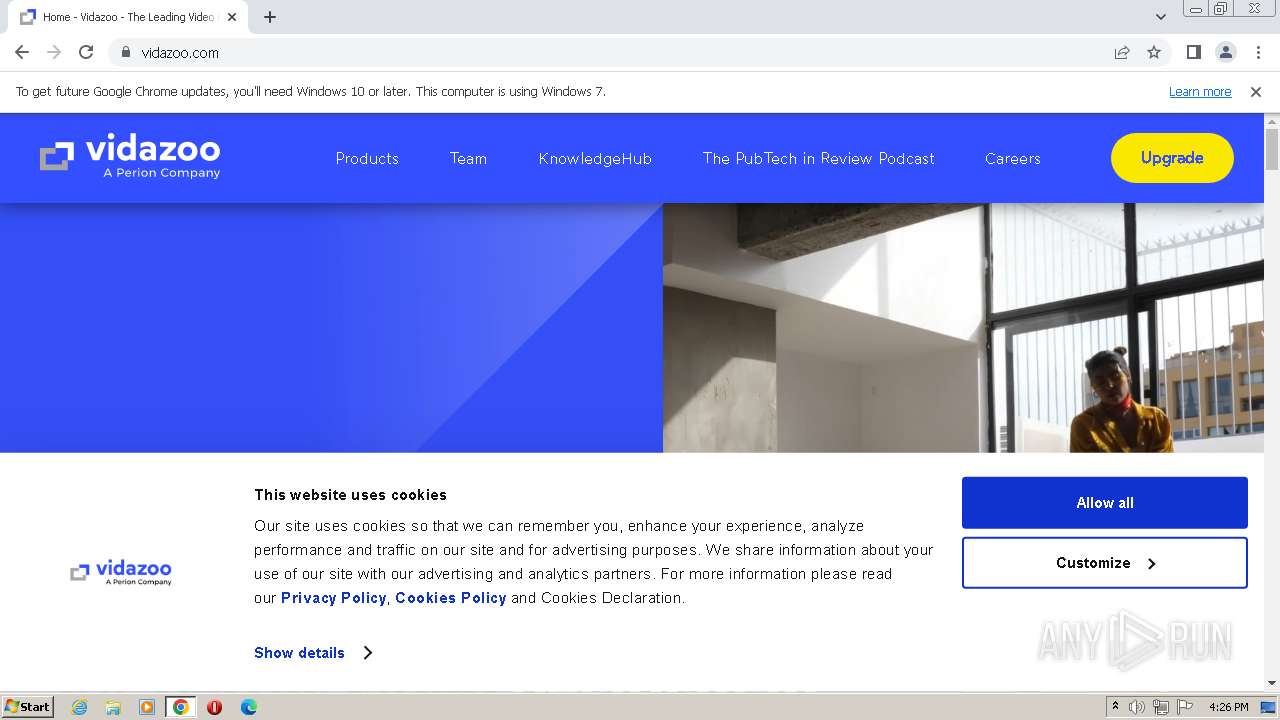
Task: Open The PubTech in Review Podcast page
Action: [818, 158]
